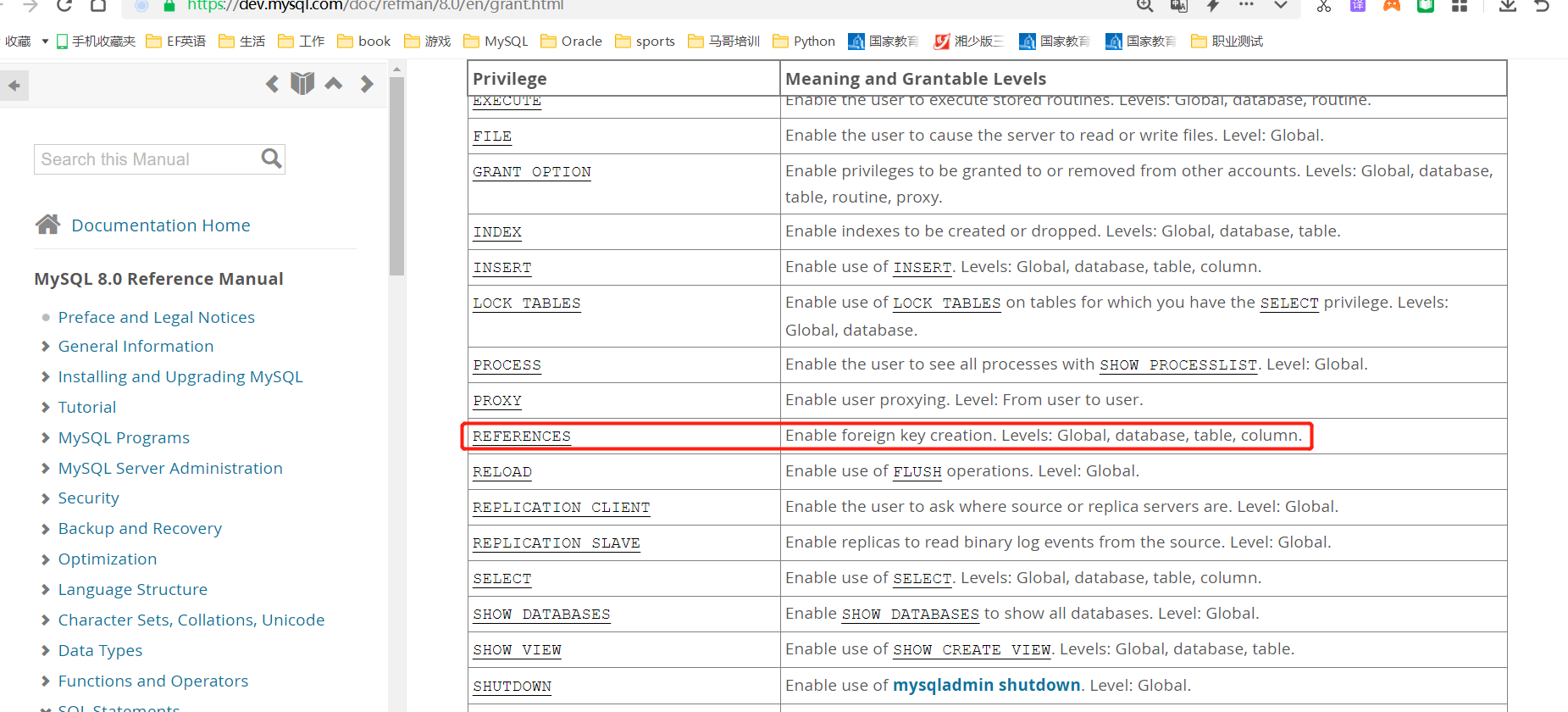Open the browser screenshot scissors tool
Image resolution: width=1568 pixels, height=712 pixels.
tap(1323, 5)
